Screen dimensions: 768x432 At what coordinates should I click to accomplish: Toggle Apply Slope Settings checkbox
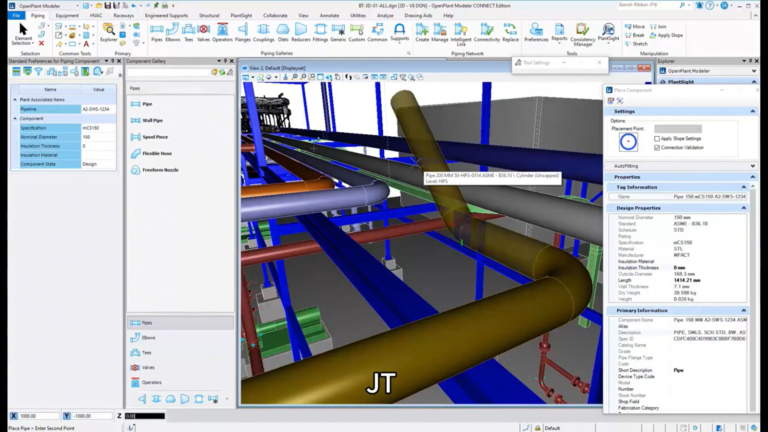(657, 139)
